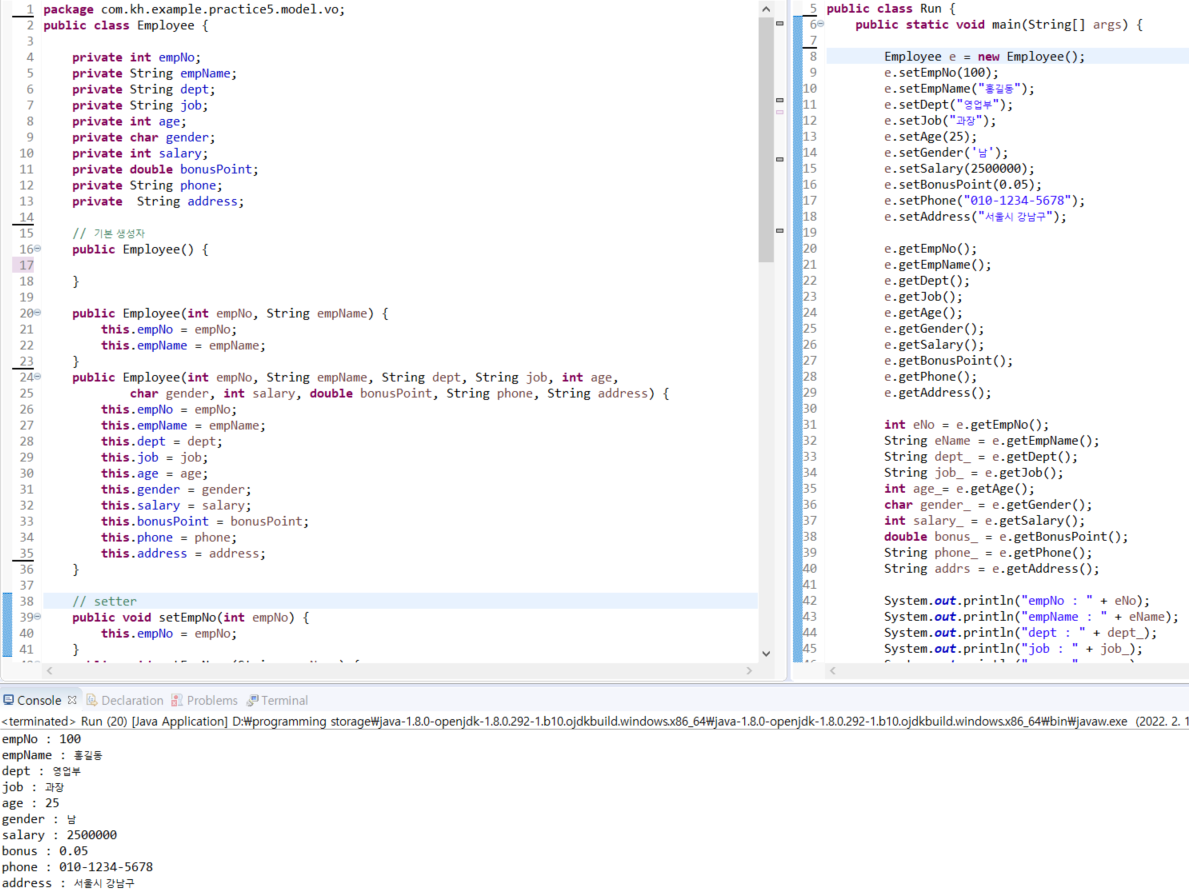Switch to the Declaration tab
This screenshot has height=894, width=1189.
coord(132,701)
